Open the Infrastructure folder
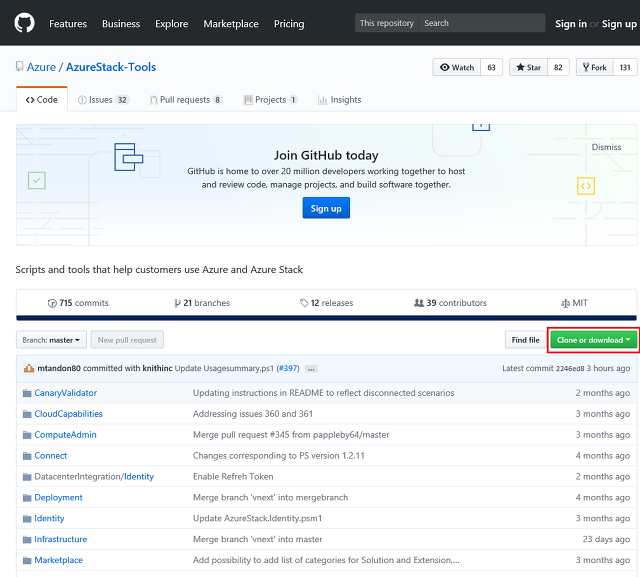640x577 pixels. (60, 539)
